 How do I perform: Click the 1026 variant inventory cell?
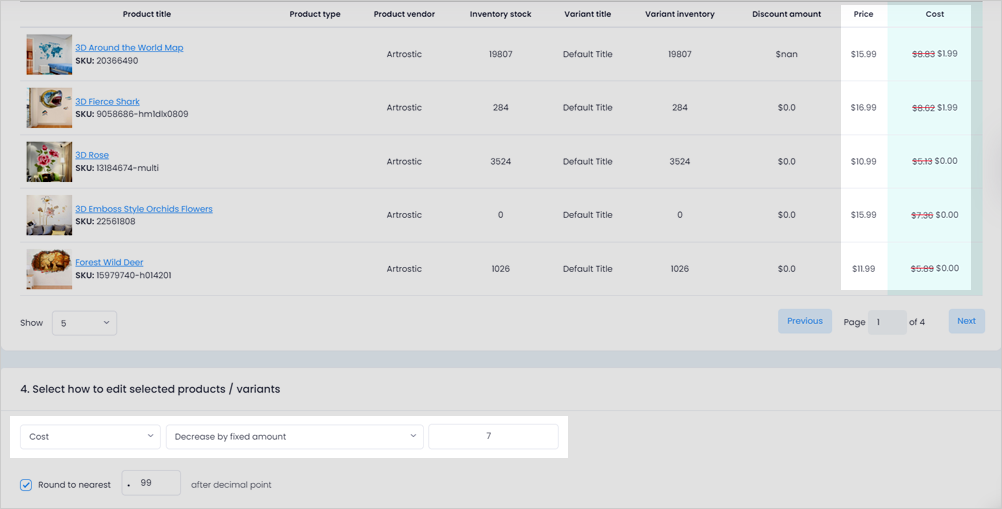680,269
